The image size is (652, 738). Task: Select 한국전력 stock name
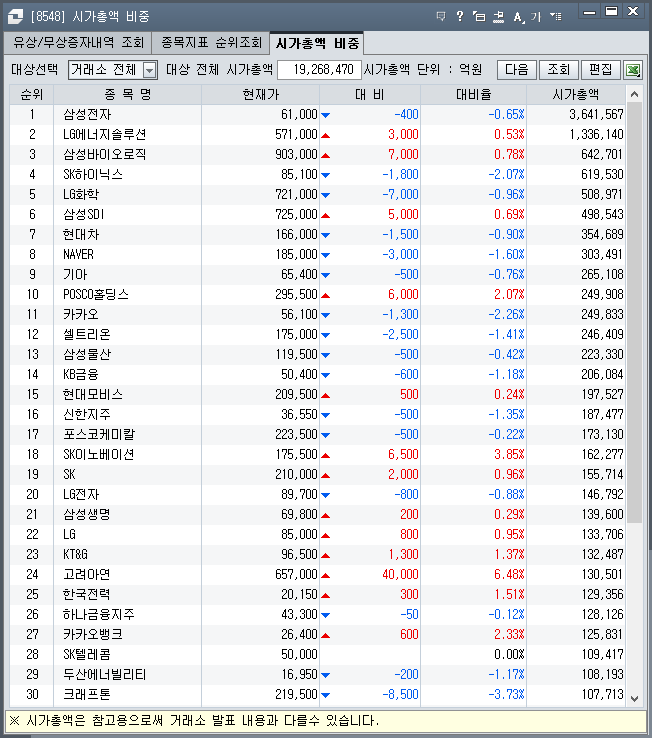tap(87, 594)
